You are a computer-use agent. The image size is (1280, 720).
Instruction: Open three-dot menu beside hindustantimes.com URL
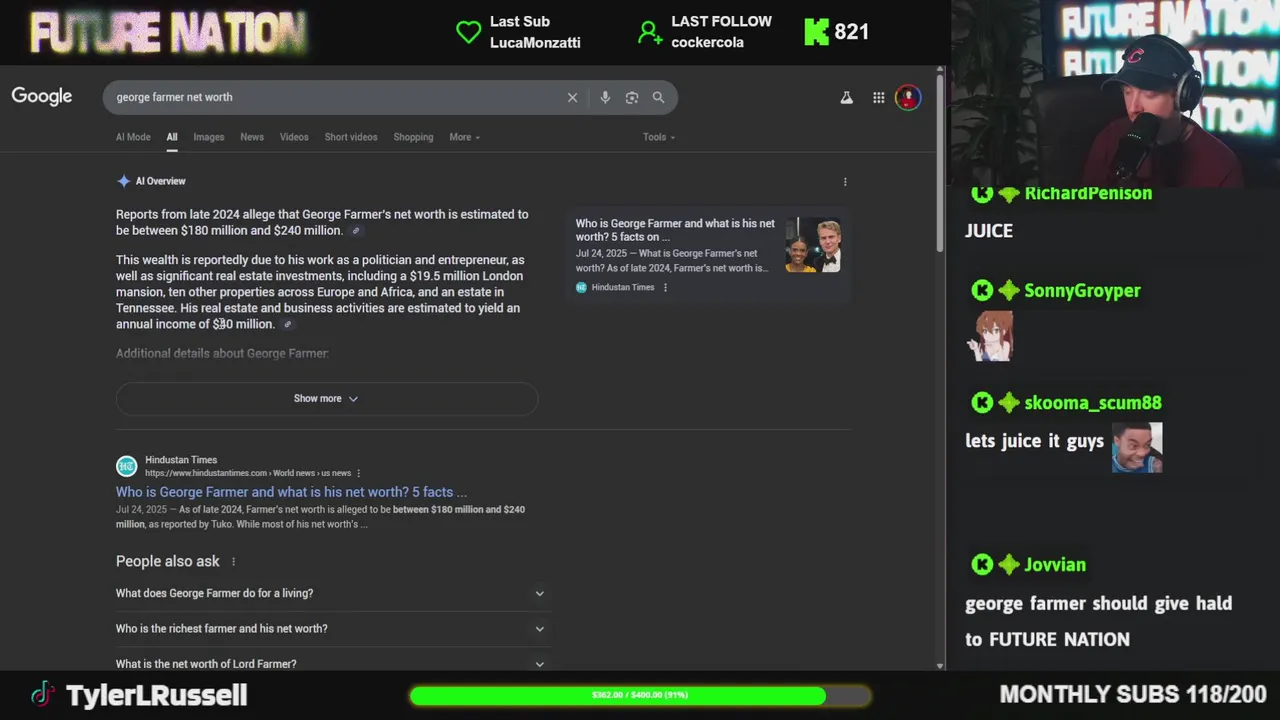pos(358,473)
